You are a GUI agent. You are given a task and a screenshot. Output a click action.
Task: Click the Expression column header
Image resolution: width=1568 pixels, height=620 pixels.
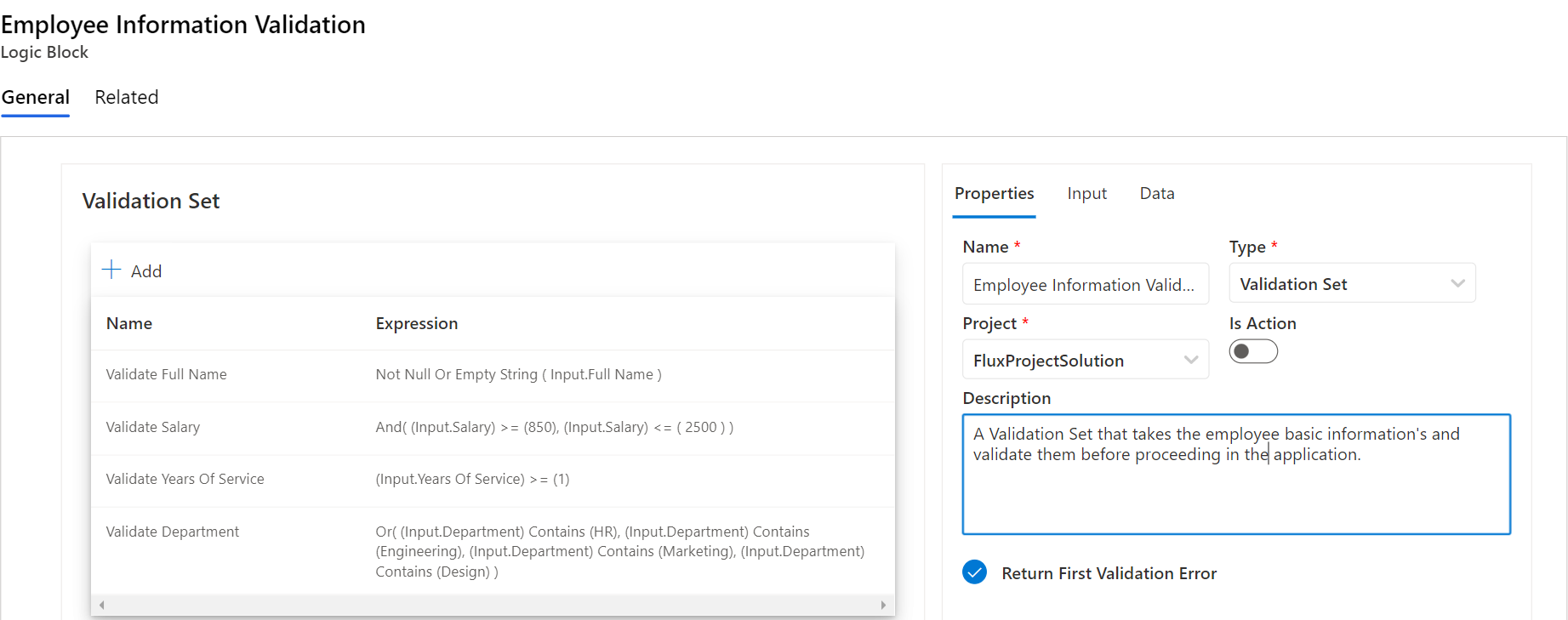pos(417,323)
